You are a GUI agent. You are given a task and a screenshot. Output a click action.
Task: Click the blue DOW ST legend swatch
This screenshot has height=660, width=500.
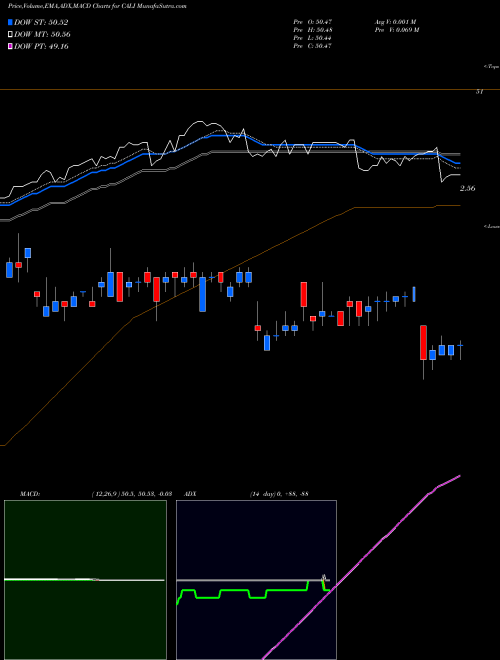pos(10,22)
